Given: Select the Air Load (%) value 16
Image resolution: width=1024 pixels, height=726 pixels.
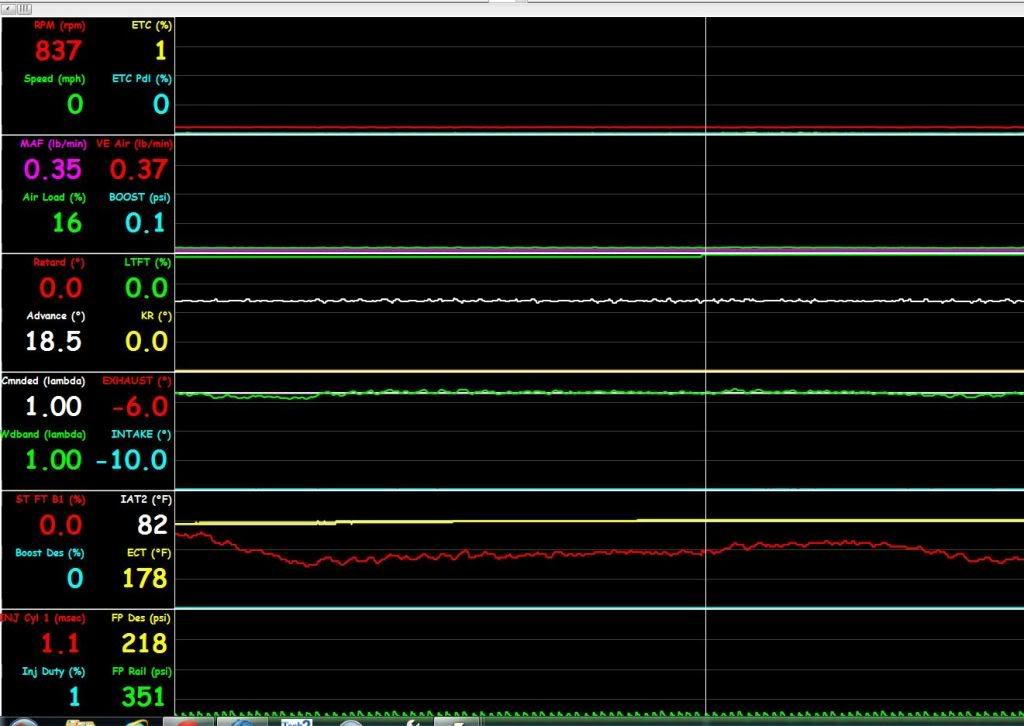Looking at the screenshot, I should tap(67, 222).
